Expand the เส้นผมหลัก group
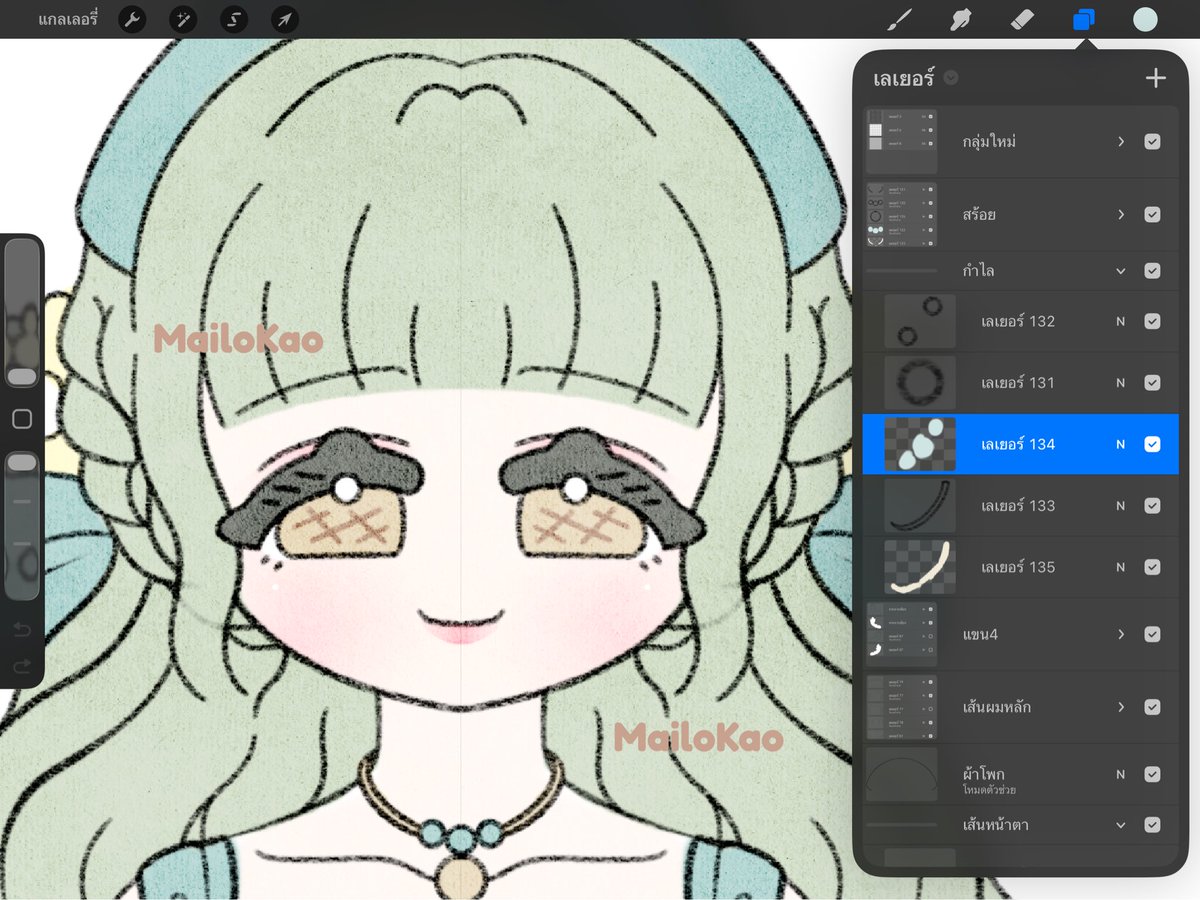The height and width of the screenshot is (900, 1200). pyautogui.click(x=1121, y=707)
